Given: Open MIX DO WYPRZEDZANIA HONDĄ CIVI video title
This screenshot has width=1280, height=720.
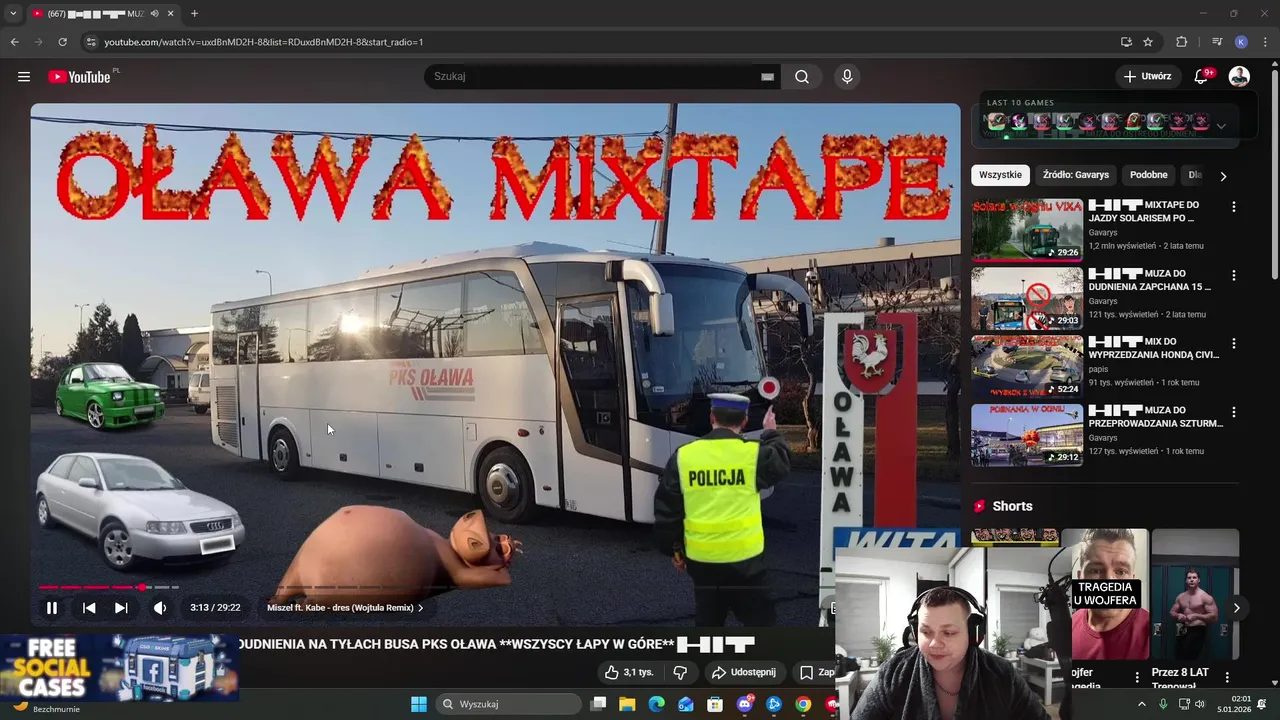Looking at the screenshot, I should click(x=1155, y=348).
